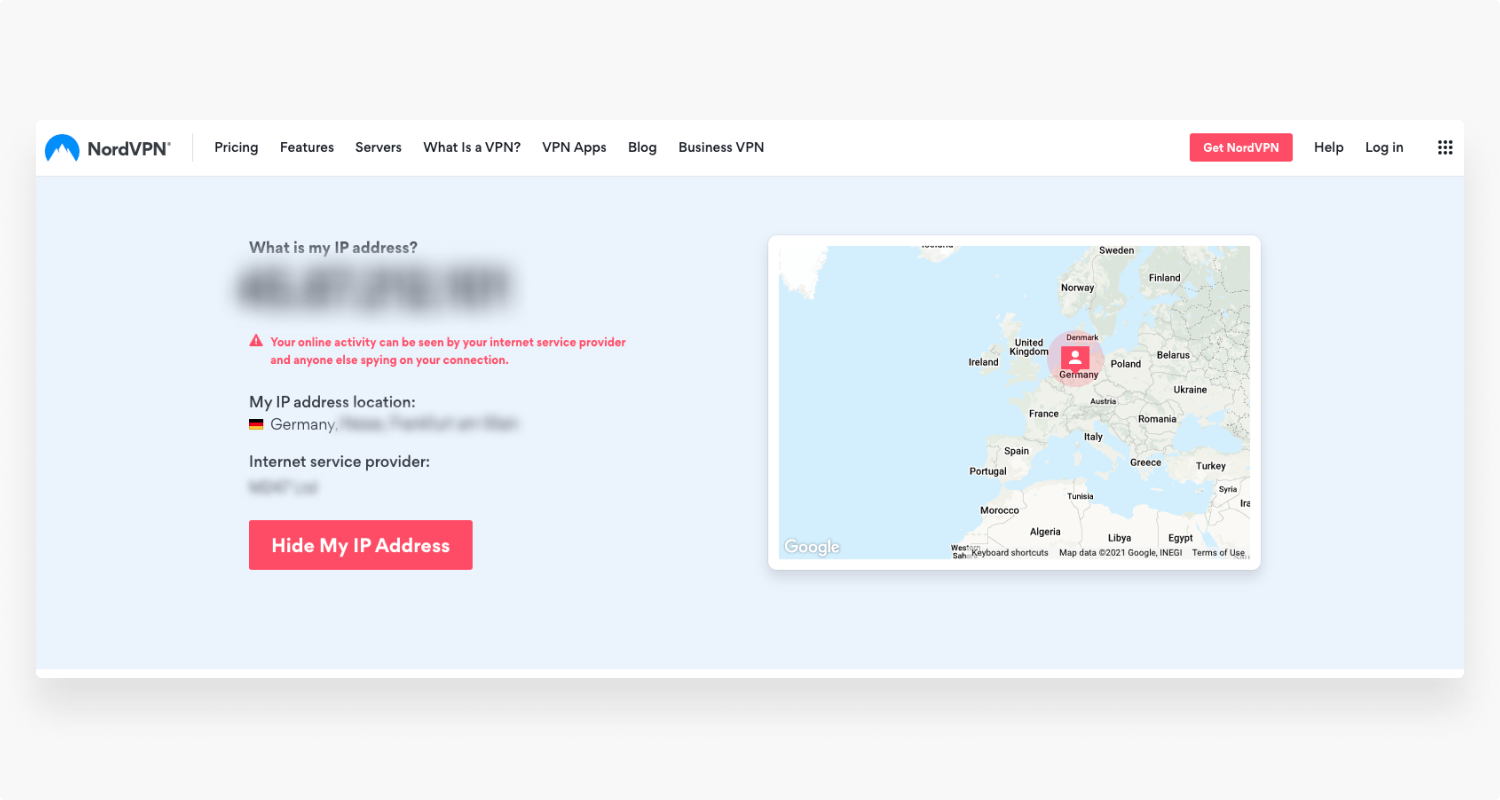Click the Italy label on the map
1500x800 pixels.
(1094, 437)
